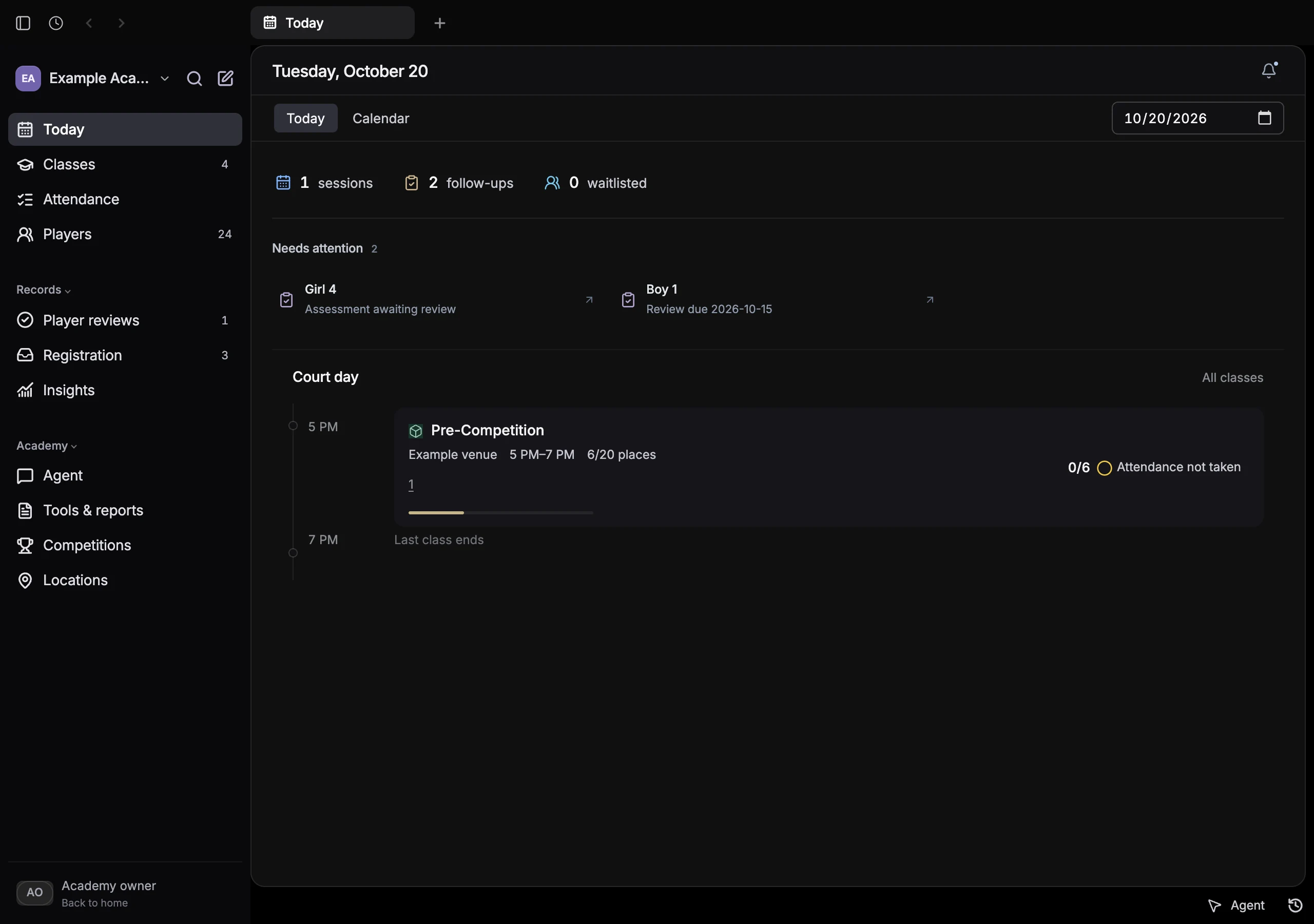Image resolution: width=1314 pixels, height=924 pixels.
Task: Expand the Example Academy workspace dropdown
Action: (165, 79)
